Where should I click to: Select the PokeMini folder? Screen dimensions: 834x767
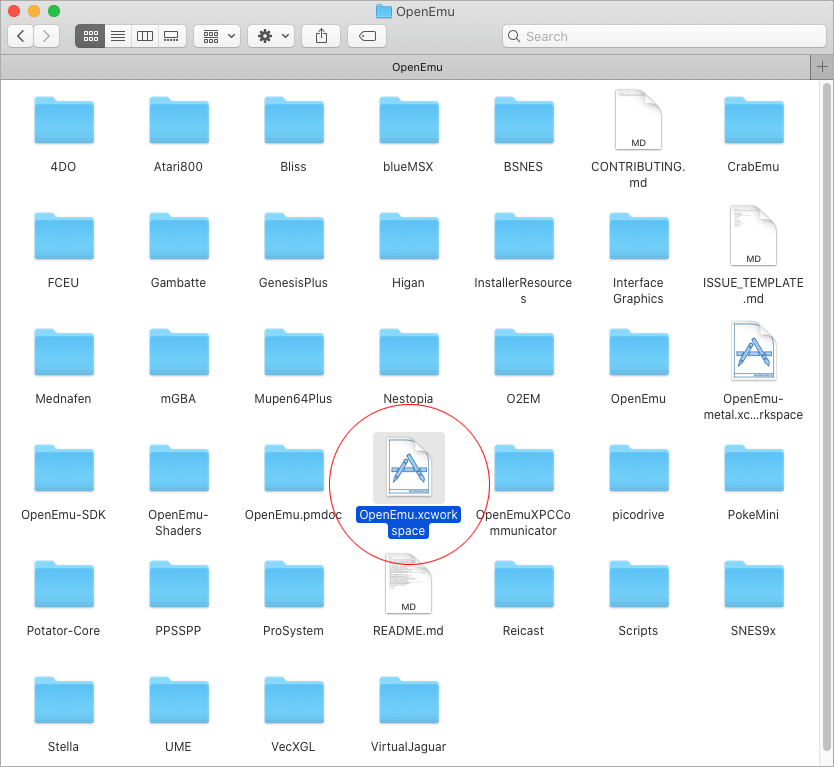pos(754,468)
